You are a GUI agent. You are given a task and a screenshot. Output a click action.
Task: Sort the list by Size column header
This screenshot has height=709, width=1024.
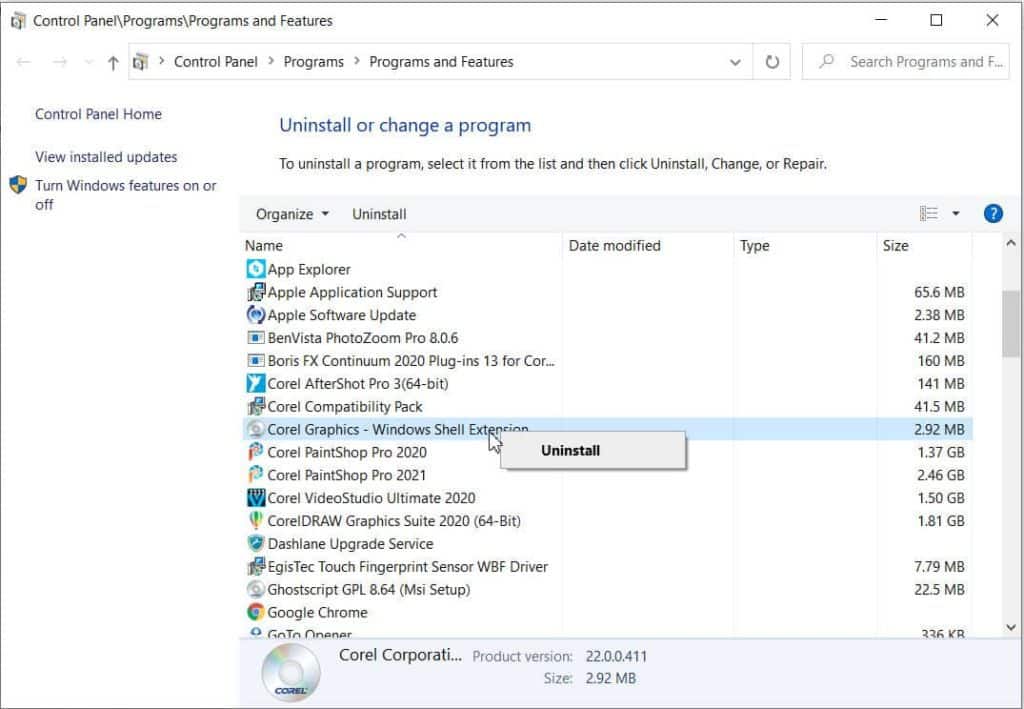(x=895, y=245)
